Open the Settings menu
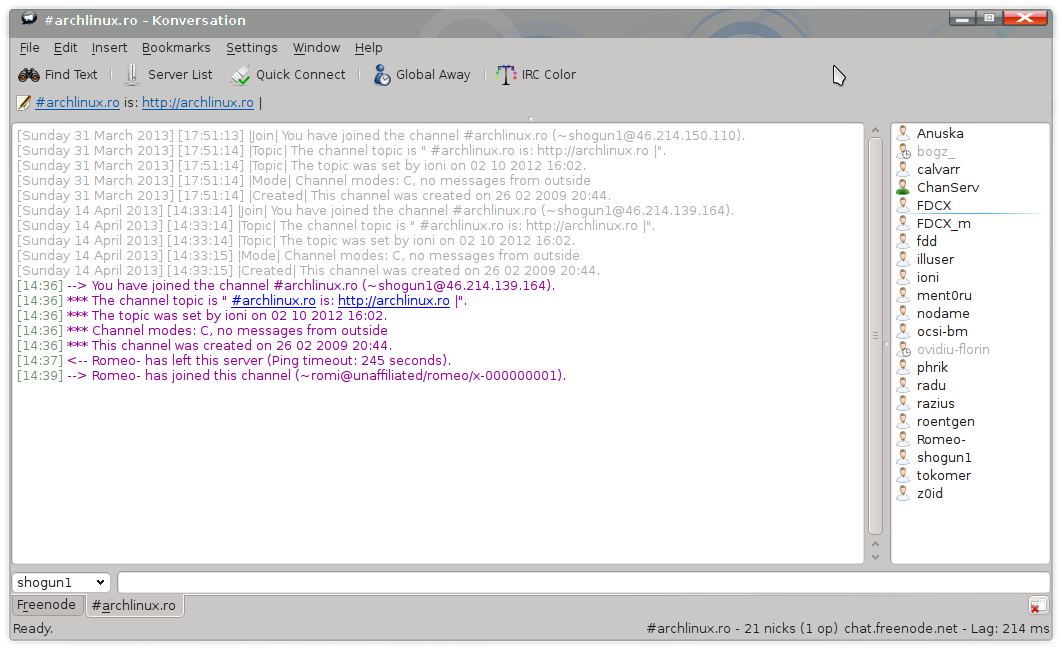The image size is (1062, 650). pyautogui.click(x=251, y=47)
